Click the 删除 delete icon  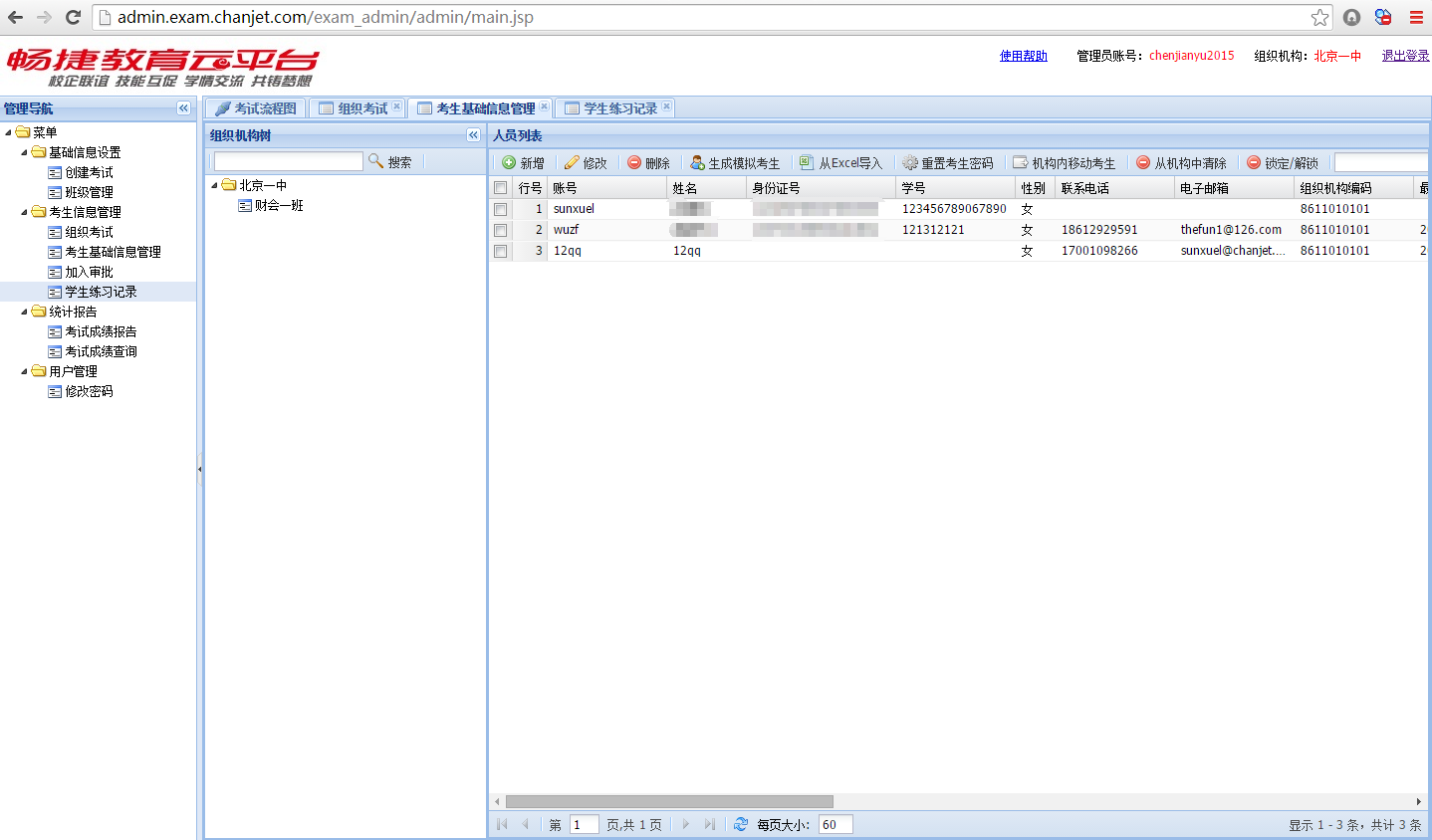[634, 163]
